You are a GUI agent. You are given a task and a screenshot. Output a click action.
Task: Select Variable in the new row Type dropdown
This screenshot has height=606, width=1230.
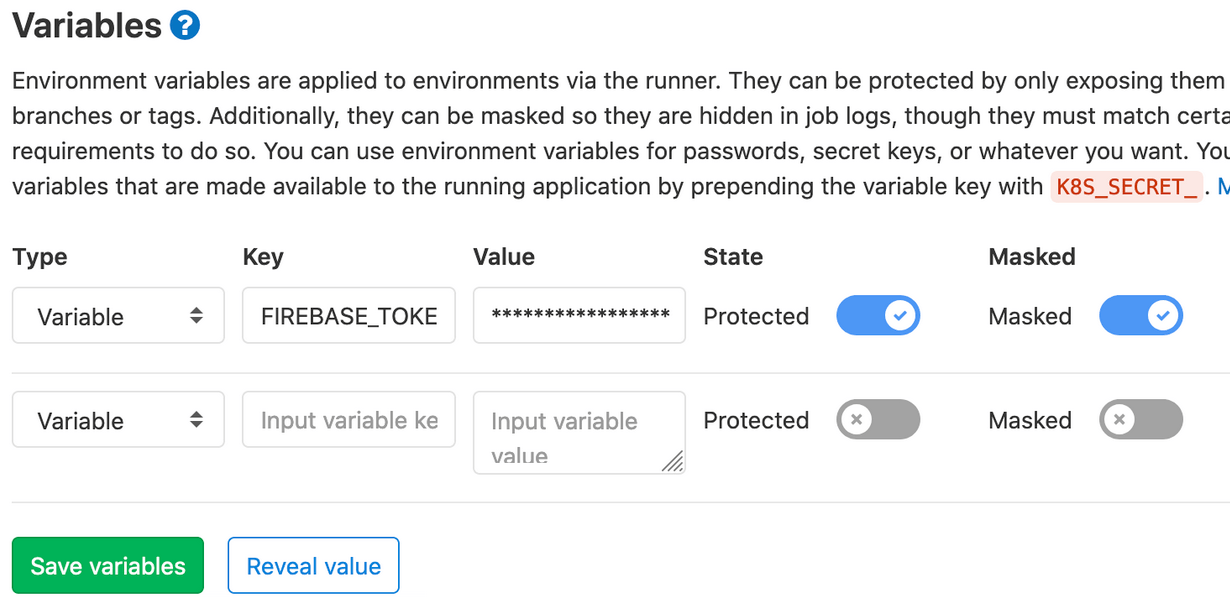(x=117, y=419)
